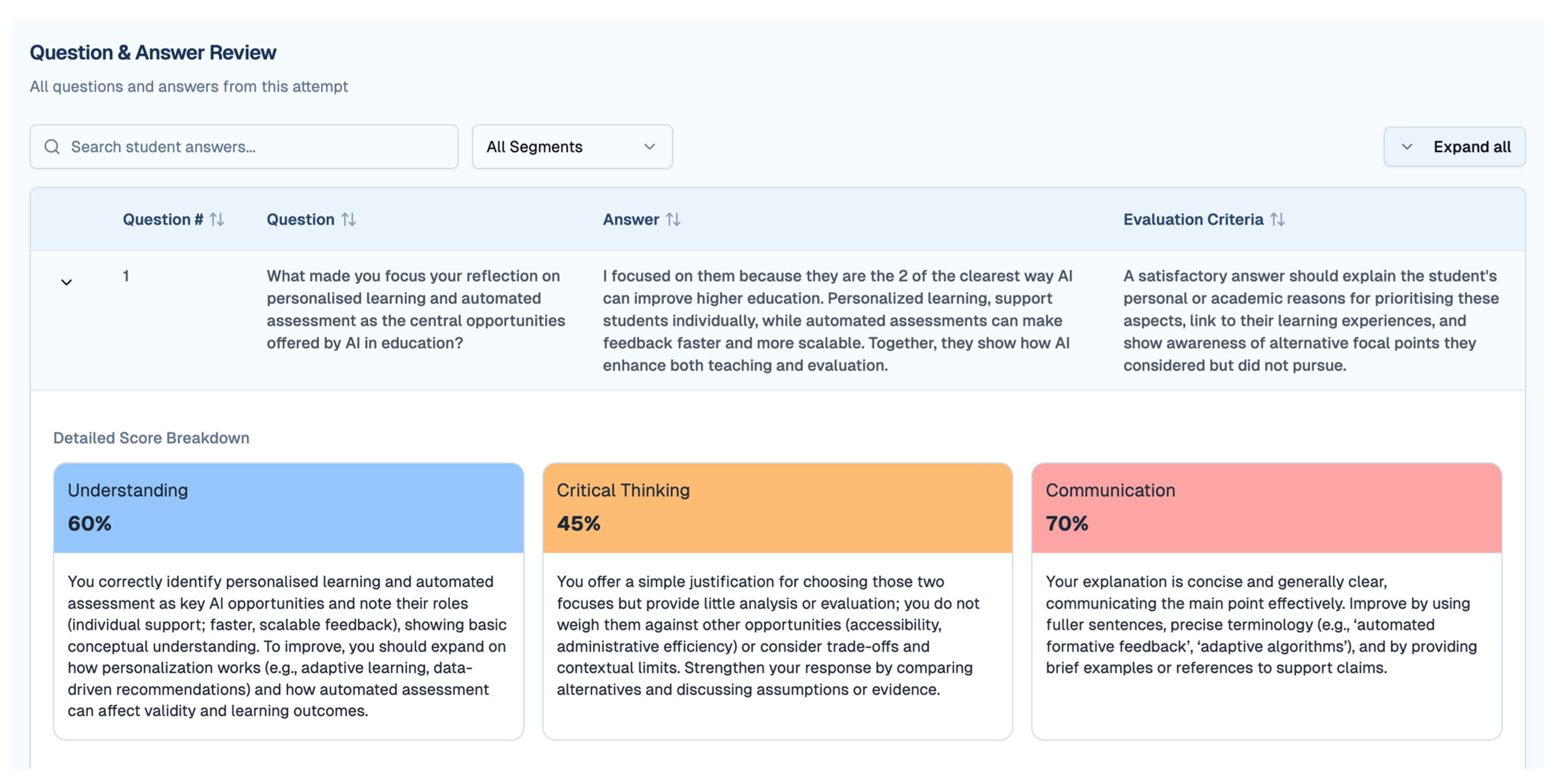Open the All Segments dropdown
The height and width of the screenshot is (784, 1558).
572,146
